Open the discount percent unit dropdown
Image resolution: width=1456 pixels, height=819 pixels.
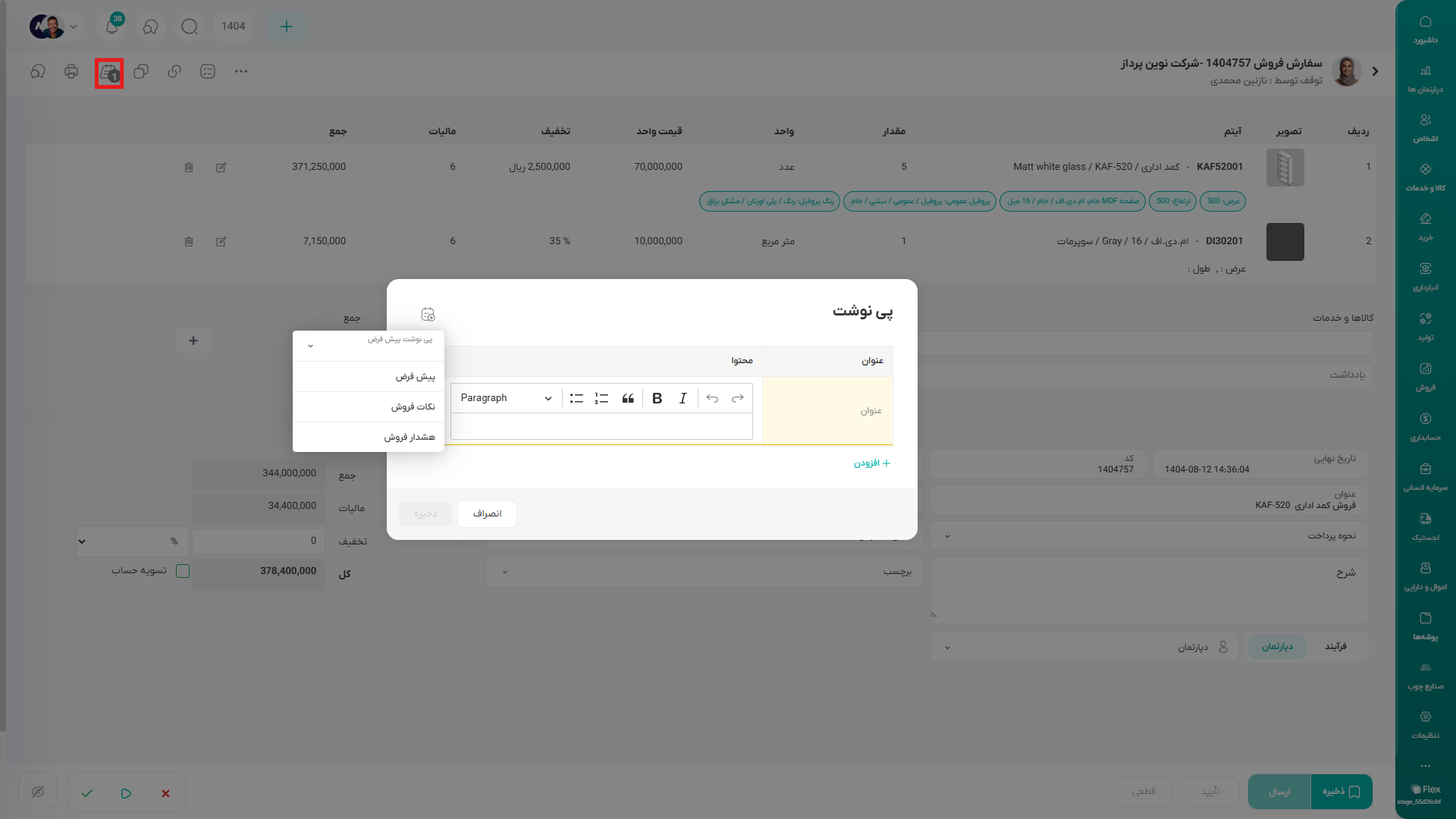pos(82,541)
